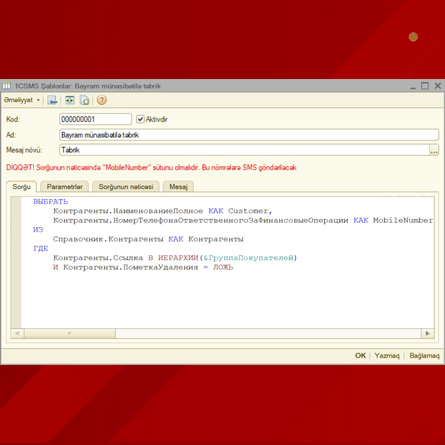This screenshot has height=445, width=445.
Task: Minimize the 1CSMS Şablonlar window
Action: [413, 87]
